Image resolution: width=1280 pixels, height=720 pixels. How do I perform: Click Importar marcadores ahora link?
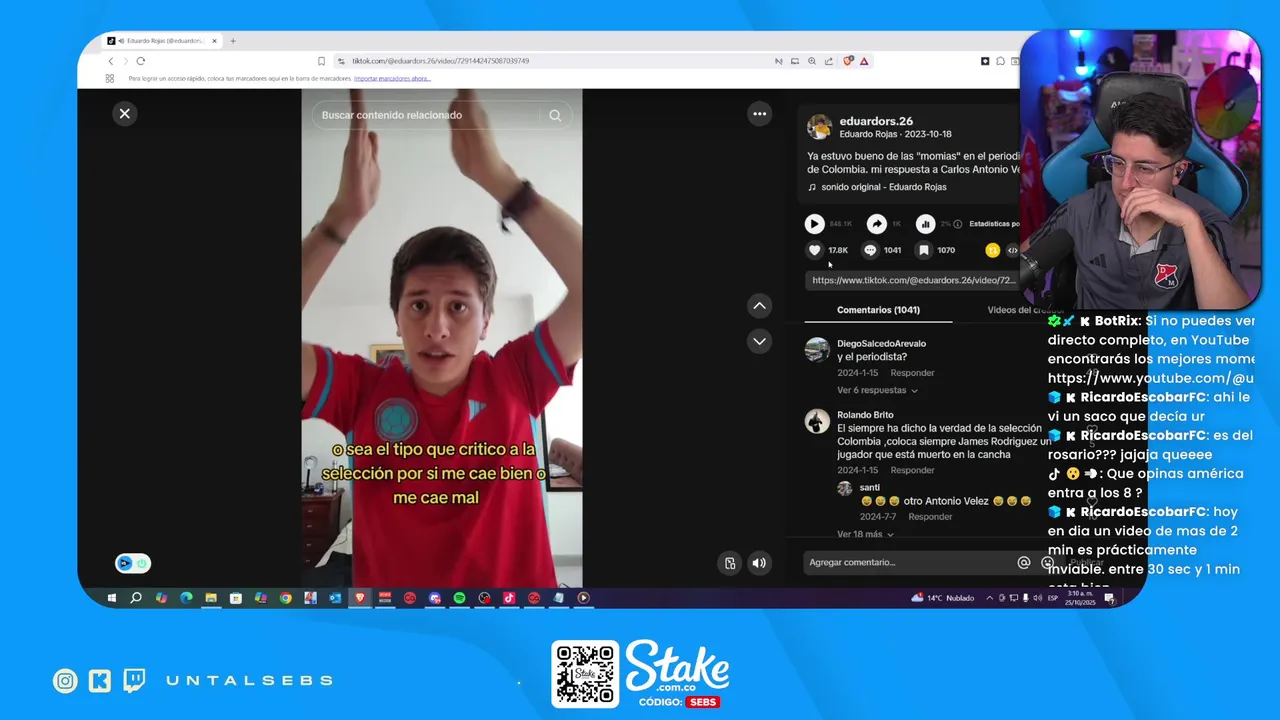click(392, 78)
